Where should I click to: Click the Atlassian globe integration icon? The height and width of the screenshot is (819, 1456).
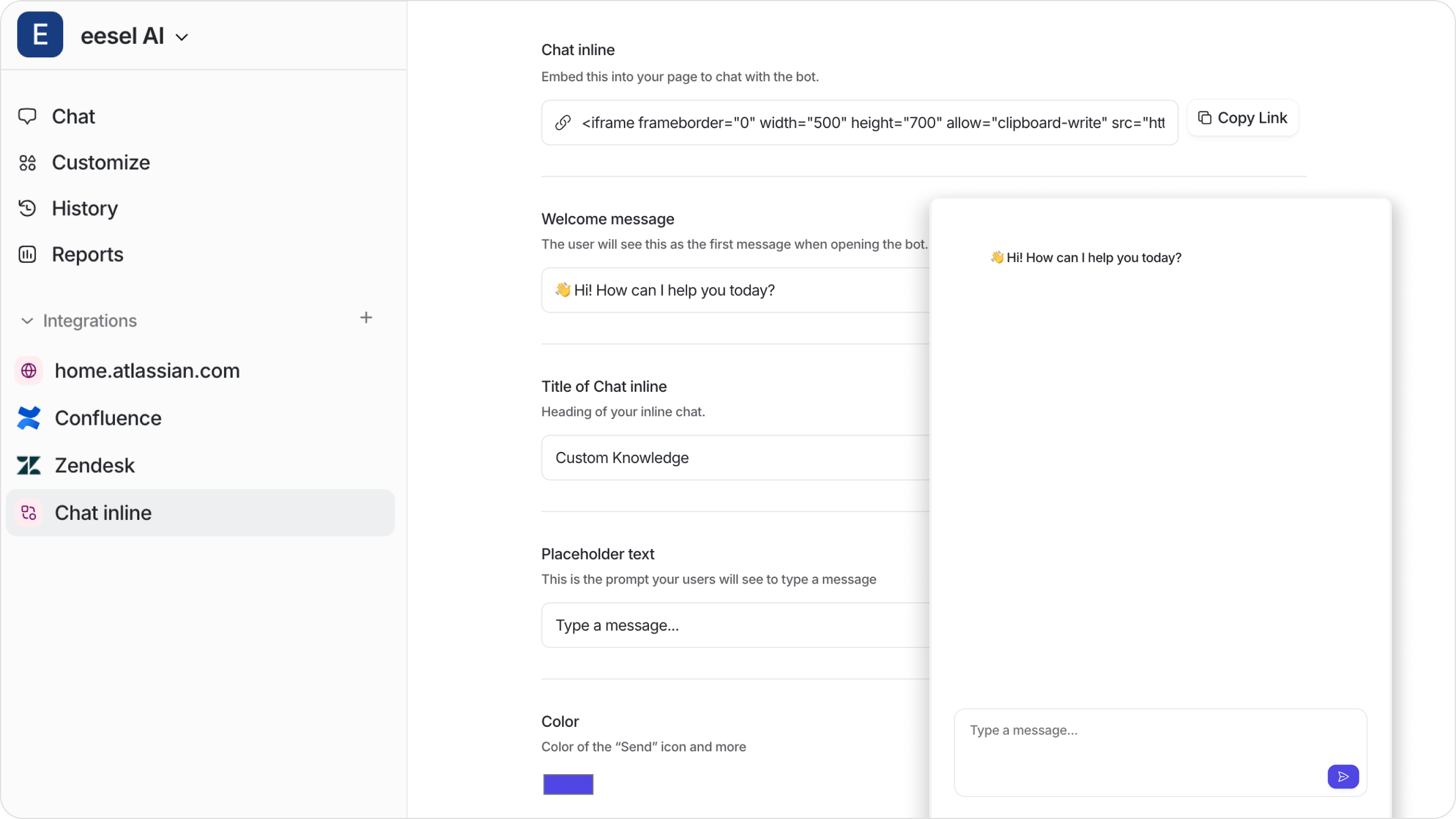pos(29,370)
